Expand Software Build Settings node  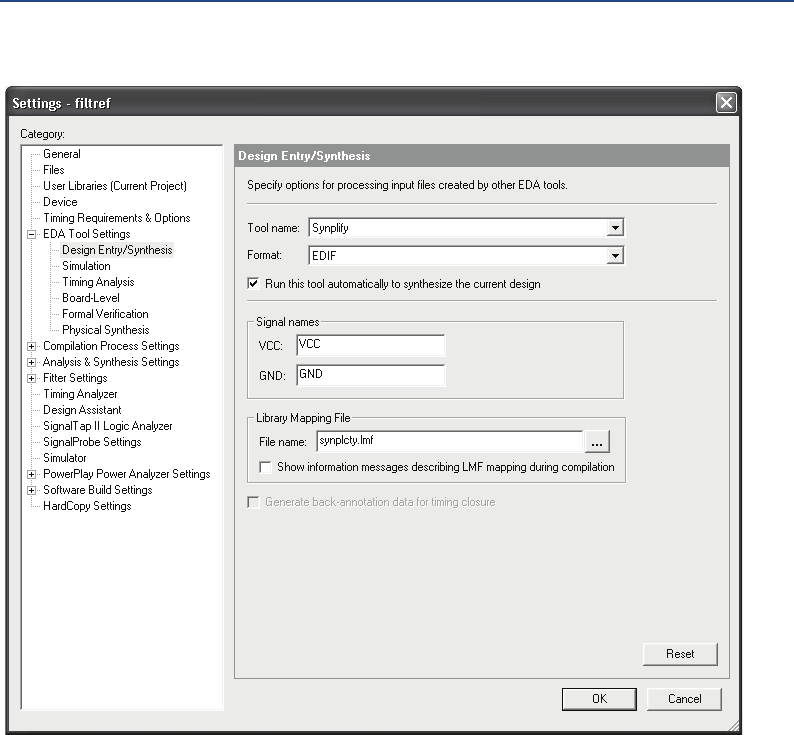(32, 490)
